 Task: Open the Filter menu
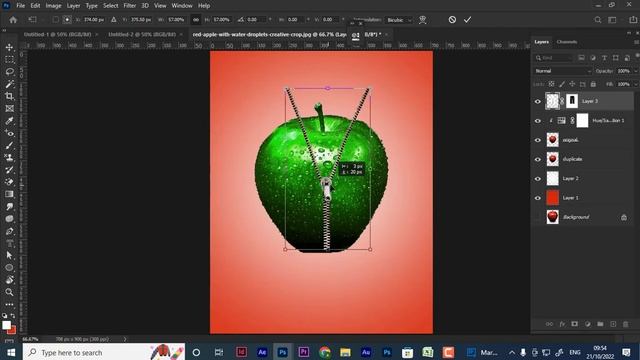[129, 6]
